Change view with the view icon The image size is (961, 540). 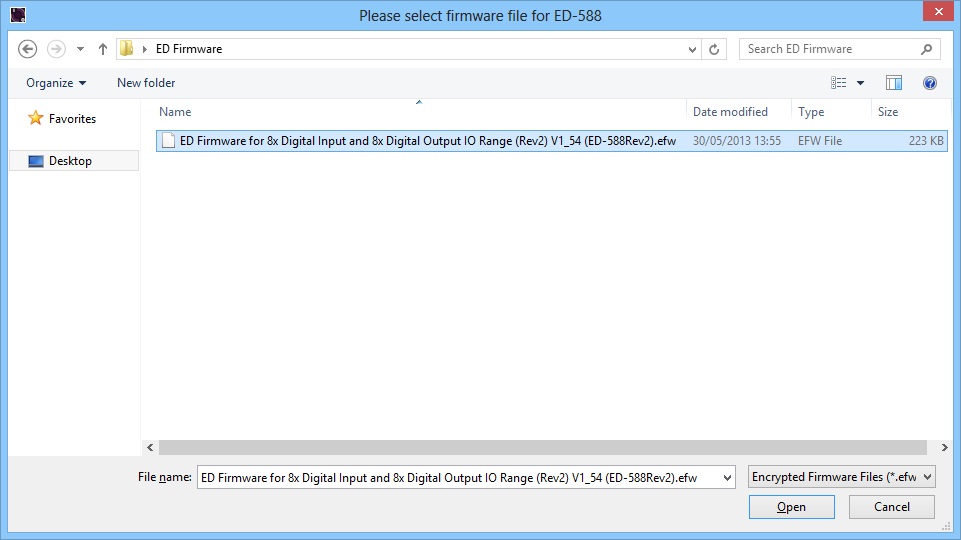(838, 83)
